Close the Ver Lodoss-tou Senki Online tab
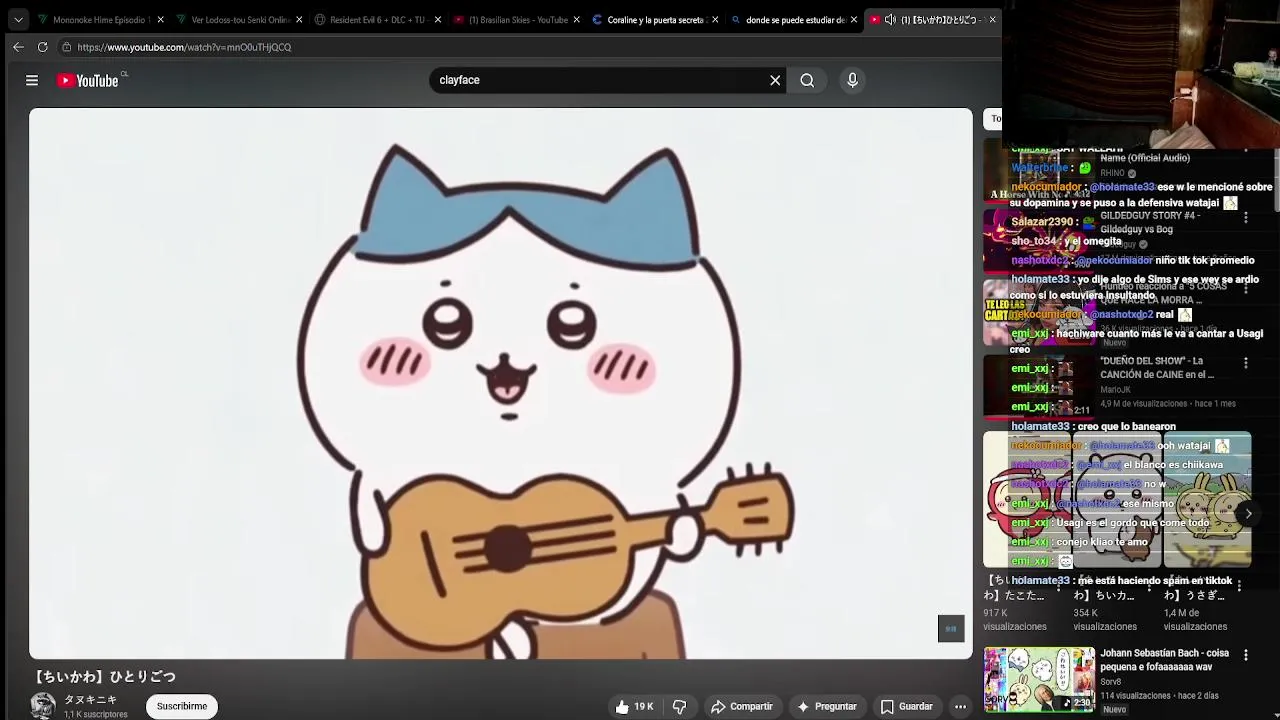Screen dimensions: 1280x720 (x=299, y=19)
